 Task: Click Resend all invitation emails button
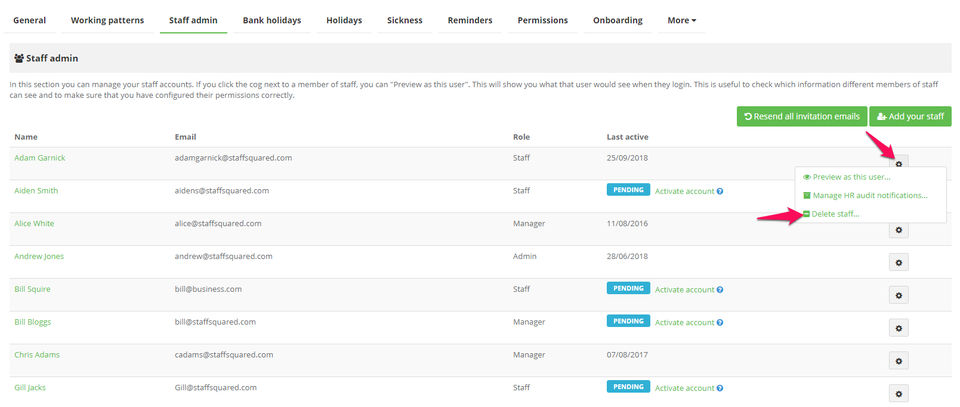(x=801, y=117)
